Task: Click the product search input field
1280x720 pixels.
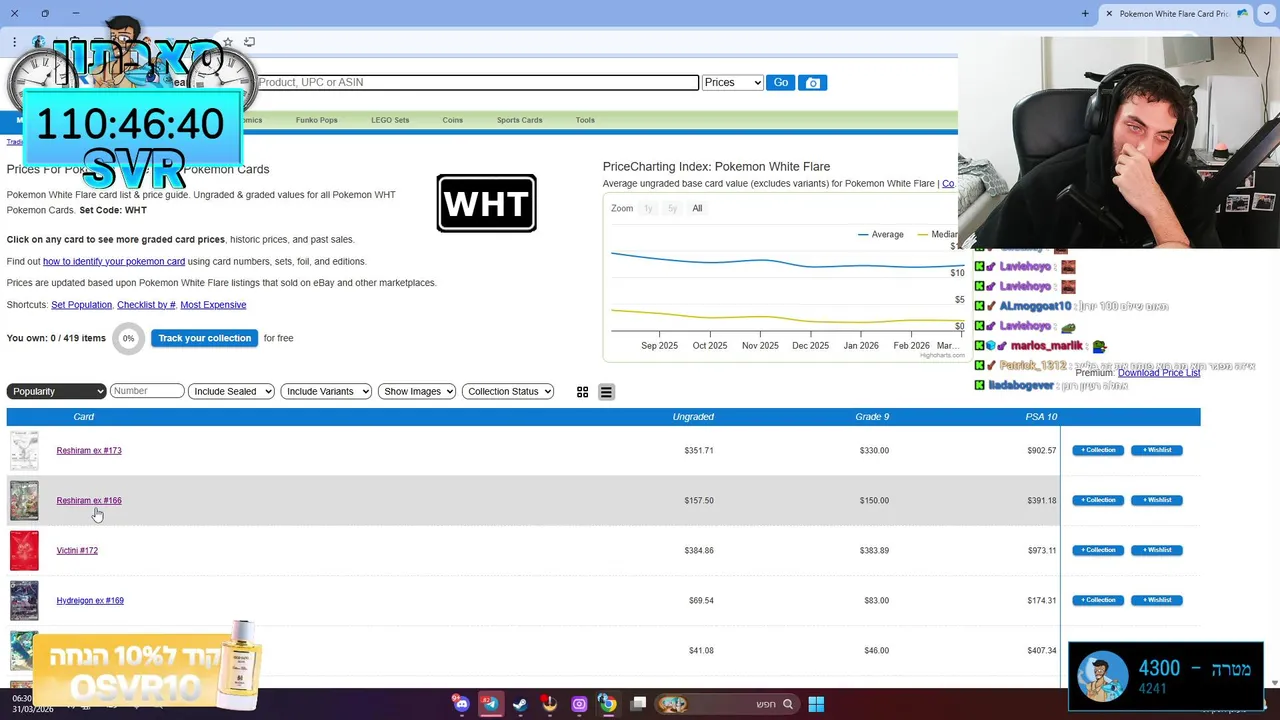Action: pos(477,83)
